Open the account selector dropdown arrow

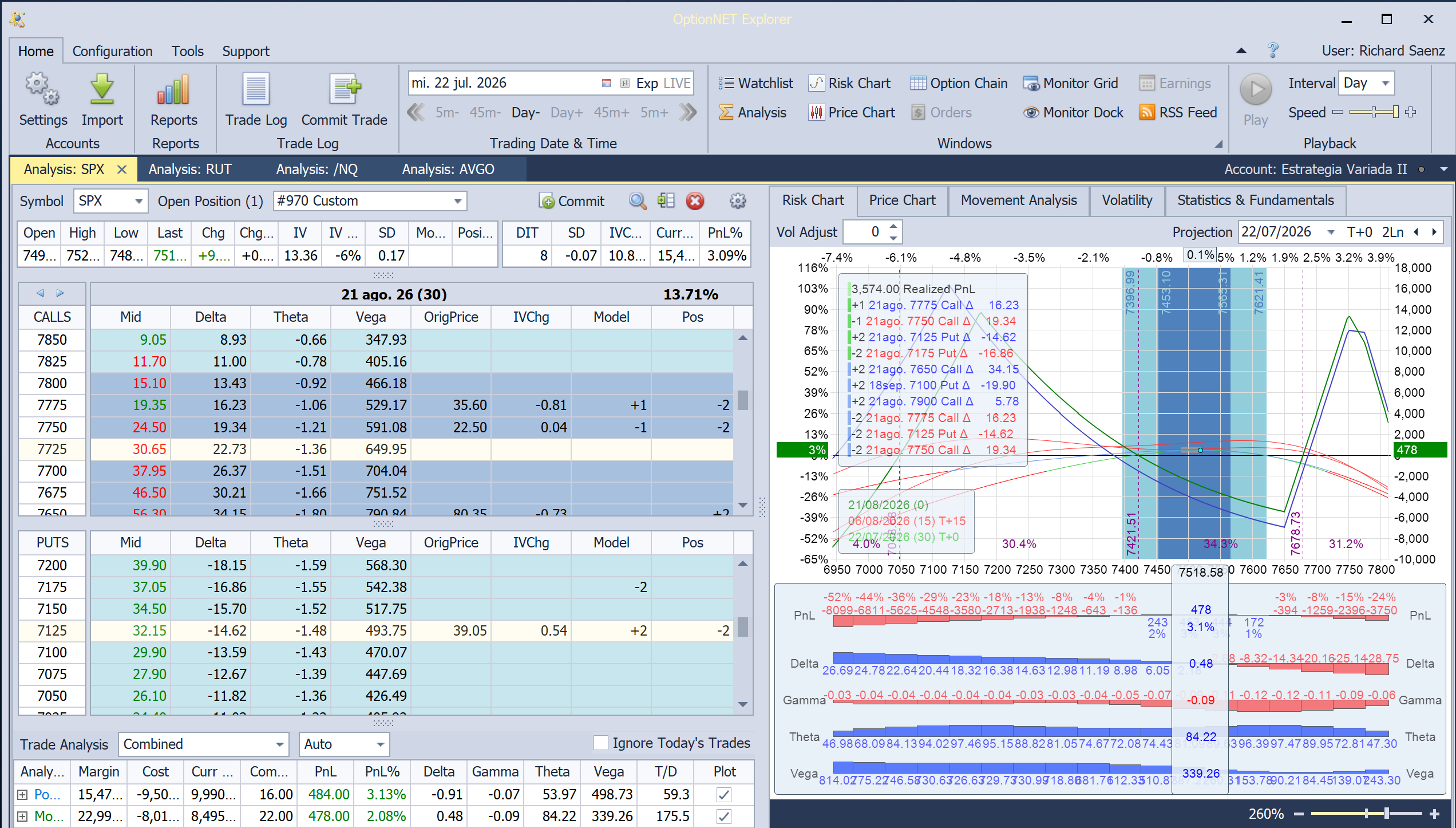click(x=1443, y=169)
